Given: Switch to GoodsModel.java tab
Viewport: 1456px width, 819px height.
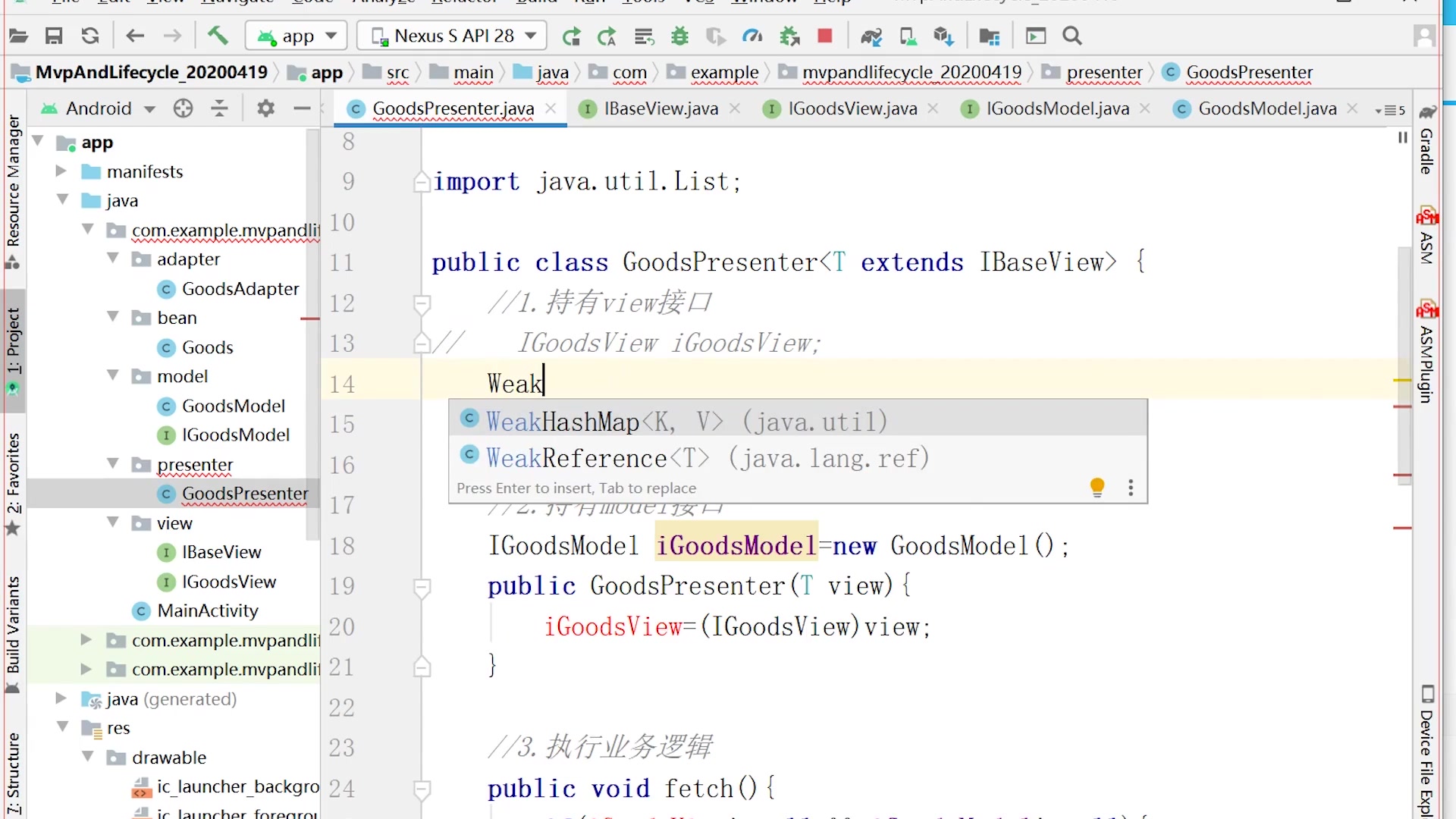Looking at the screenshot, I should pyautogui.click(x=1267, y=108).
